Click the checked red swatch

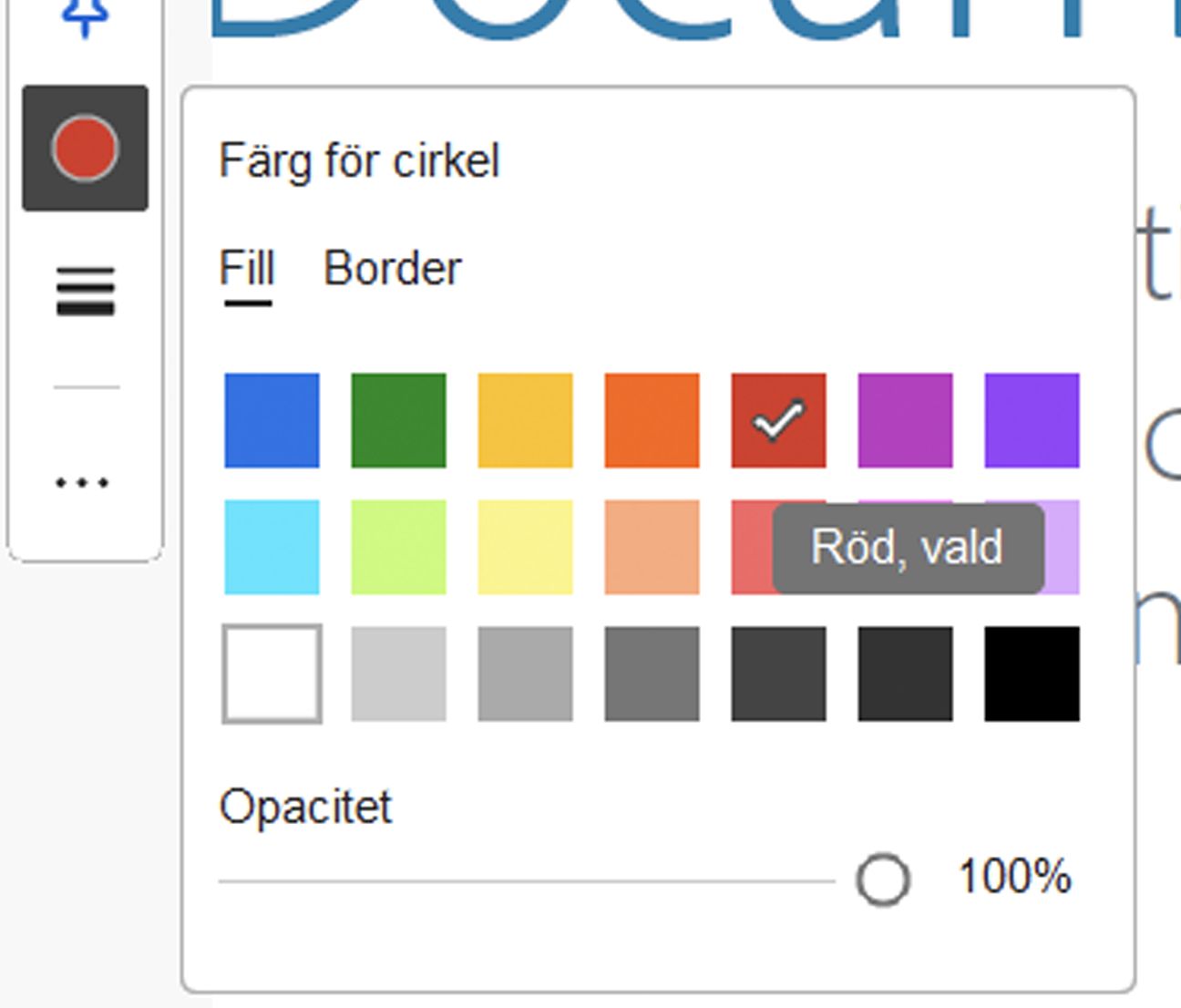click(x=778, y=420)
